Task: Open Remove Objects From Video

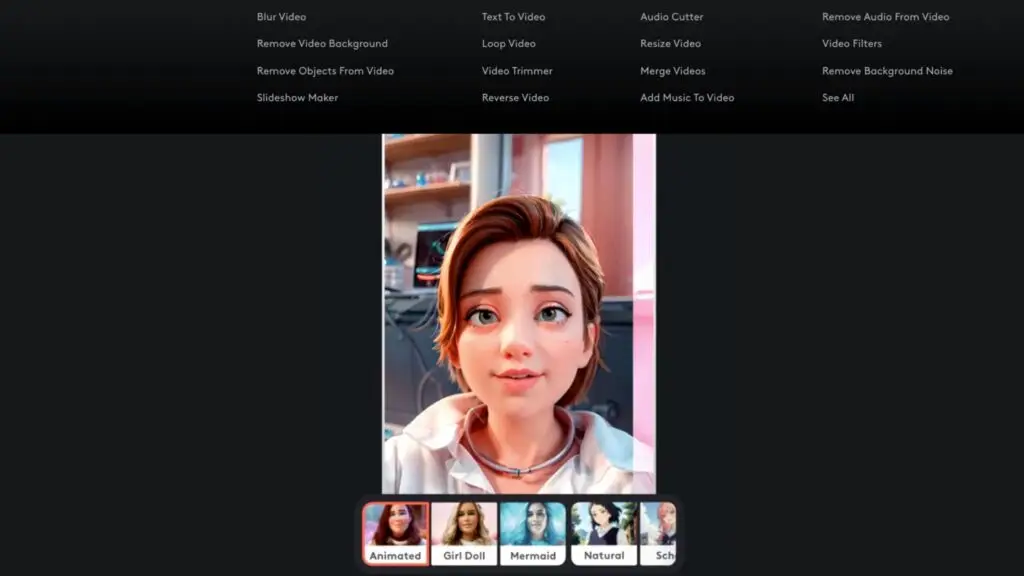Action: [325, 70]
